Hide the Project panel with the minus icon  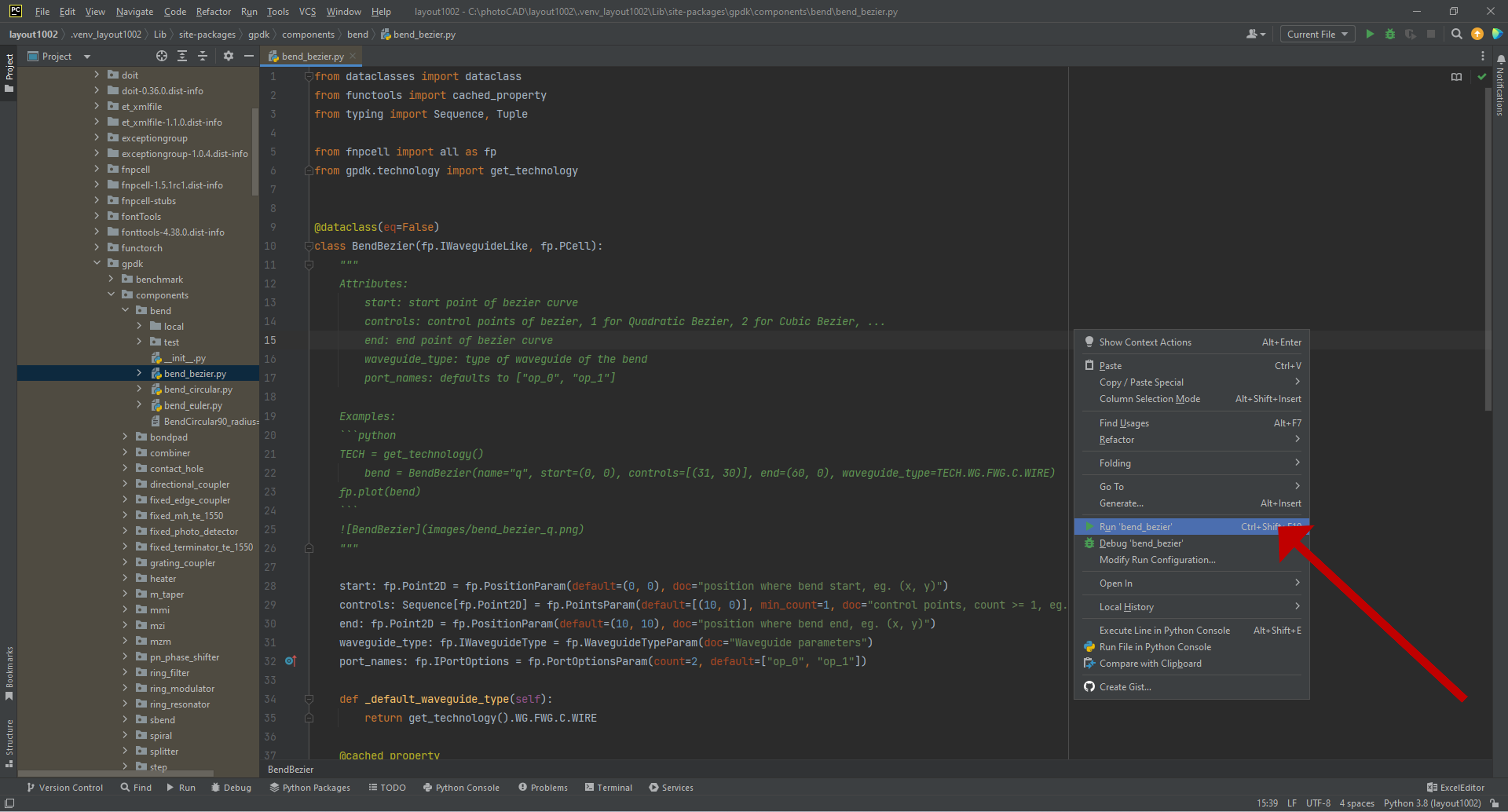249,56
